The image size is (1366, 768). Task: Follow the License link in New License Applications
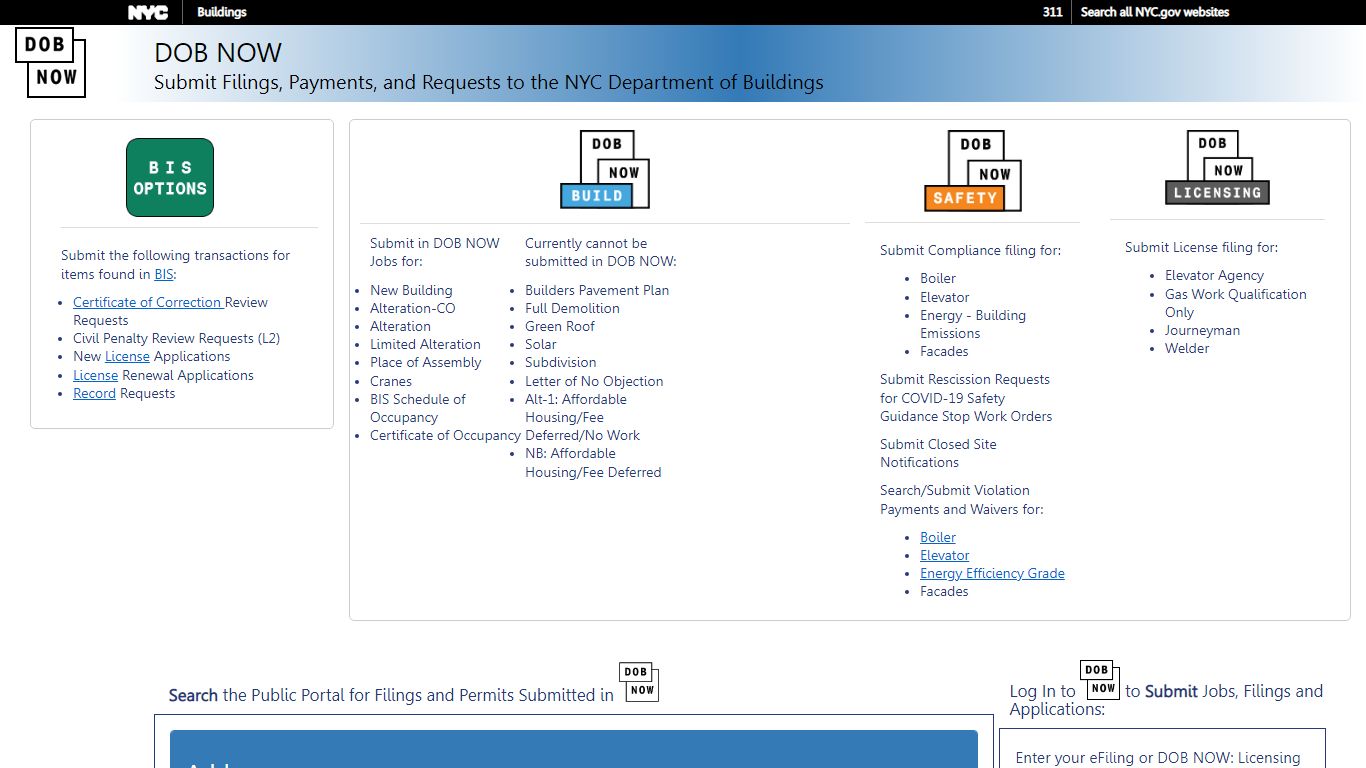pos(127,356)
